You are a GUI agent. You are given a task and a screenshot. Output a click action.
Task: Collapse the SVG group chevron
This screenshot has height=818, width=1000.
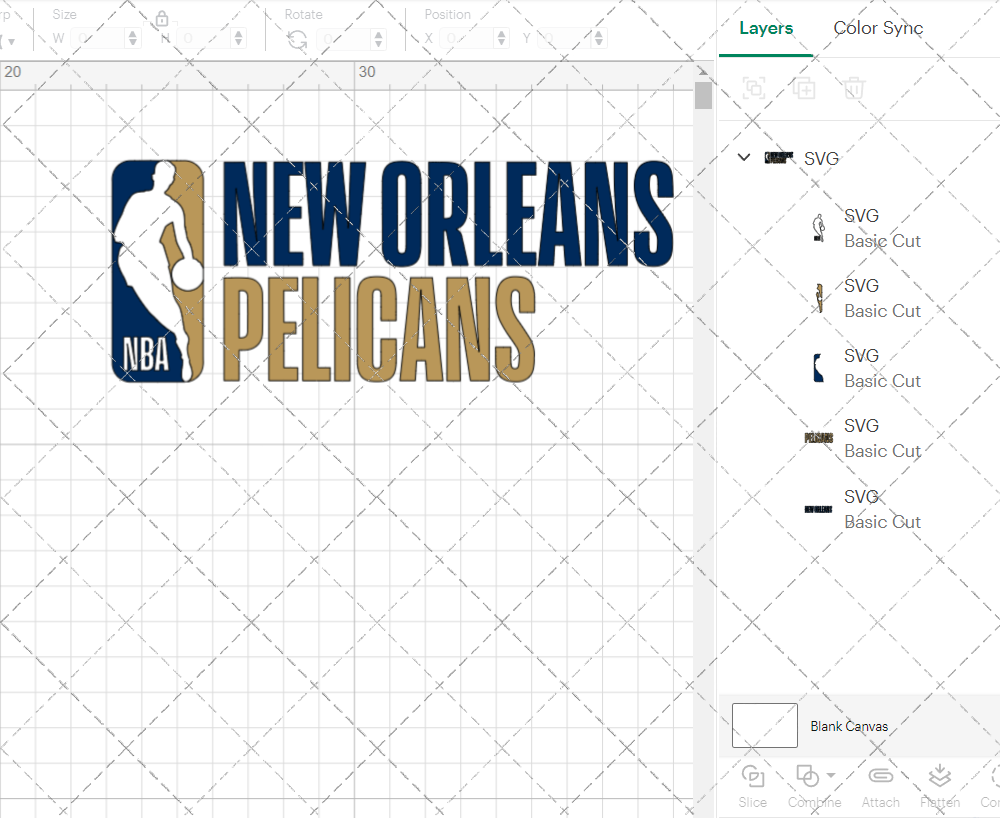[744, 157]
